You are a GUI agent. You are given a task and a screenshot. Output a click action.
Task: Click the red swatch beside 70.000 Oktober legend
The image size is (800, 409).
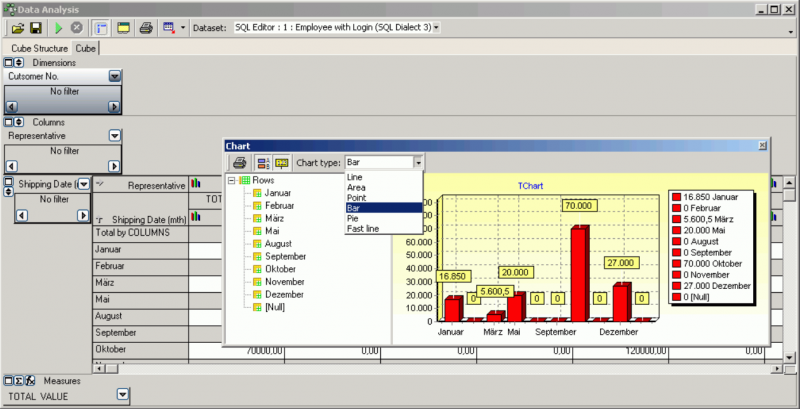677,264
